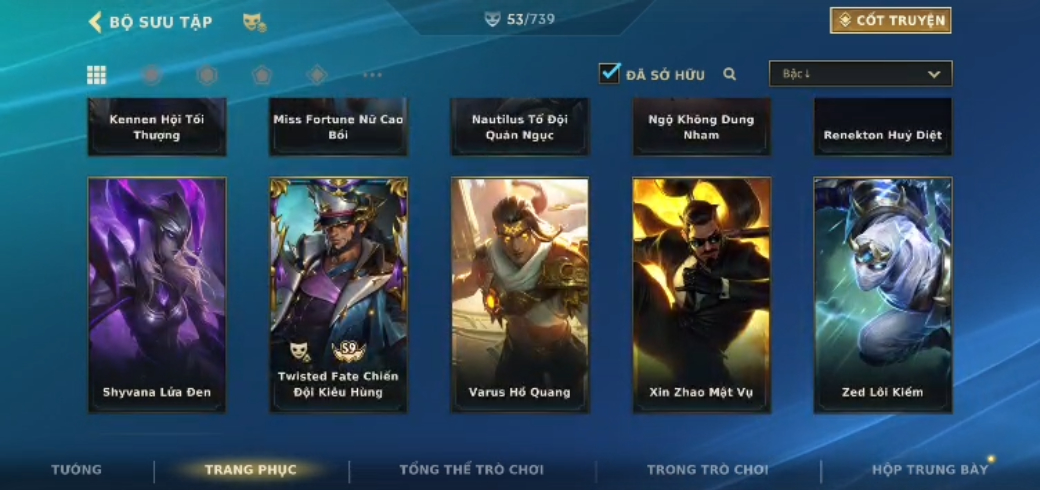Select the hexagon rarity filter icon
This screenshot has height=490, width=1040.
pyautogui.click(x=207, y=75)
